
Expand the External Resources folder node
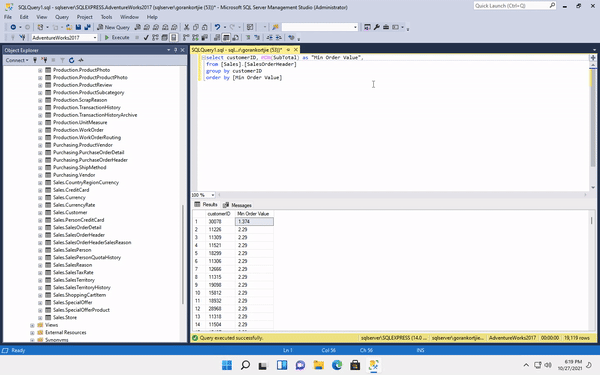(33, 333)
